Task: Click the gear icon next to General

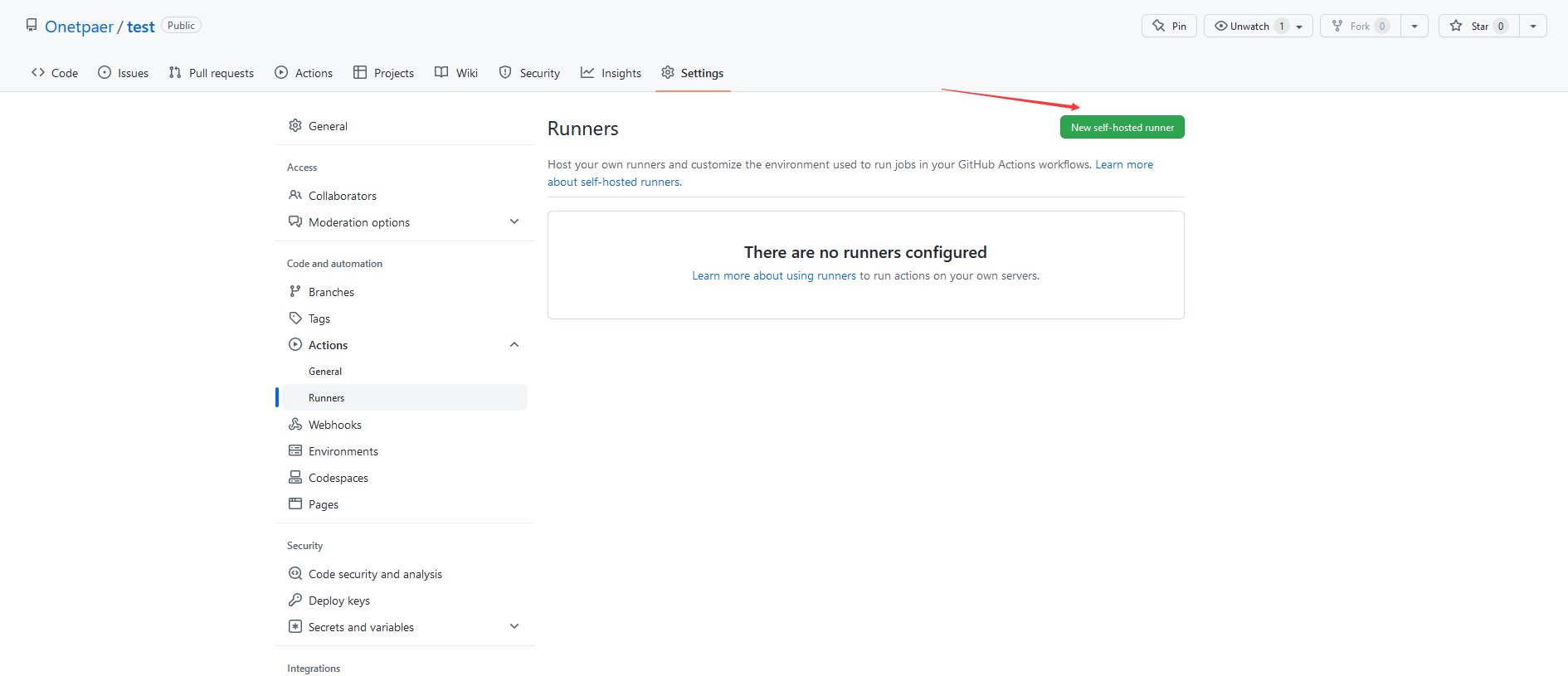Action: click(x=295, y=125)
